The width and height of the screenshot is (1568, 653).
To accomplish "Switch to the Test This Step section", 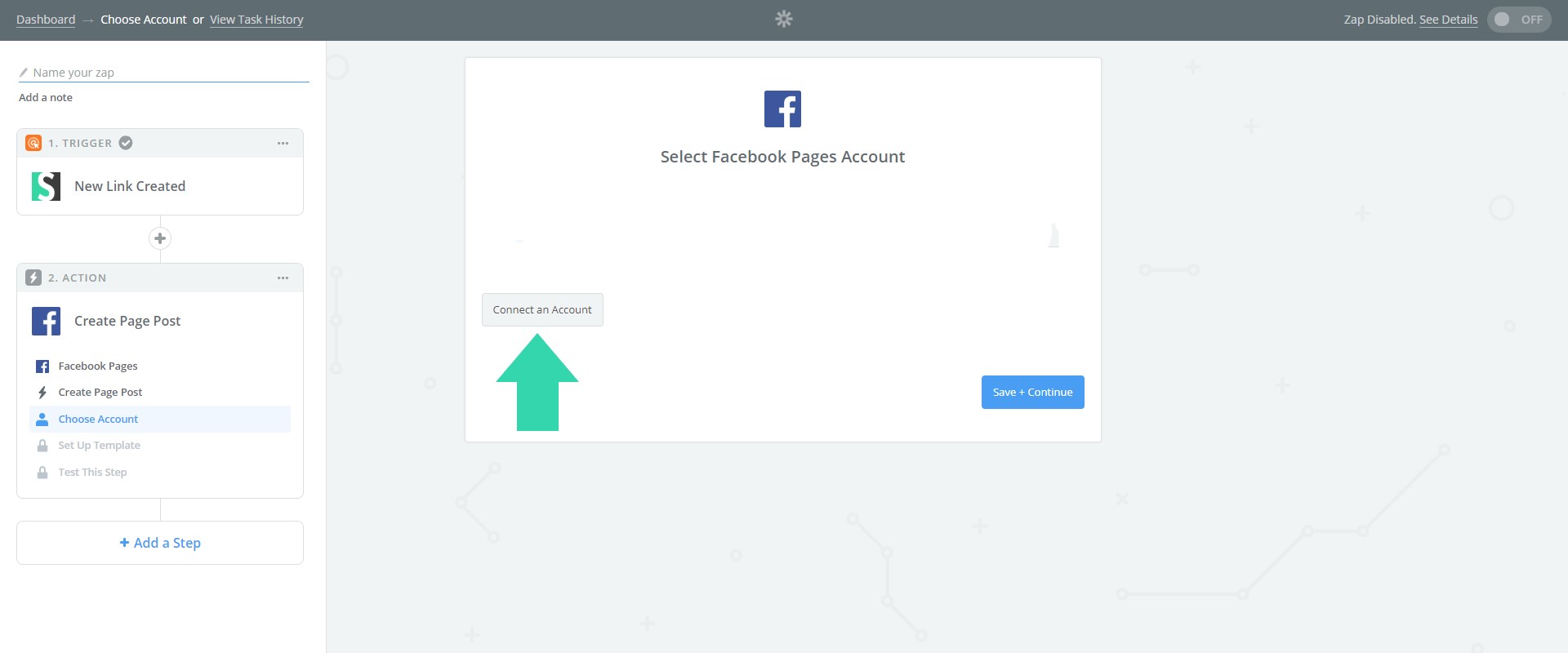I will [x=92, y=472].
